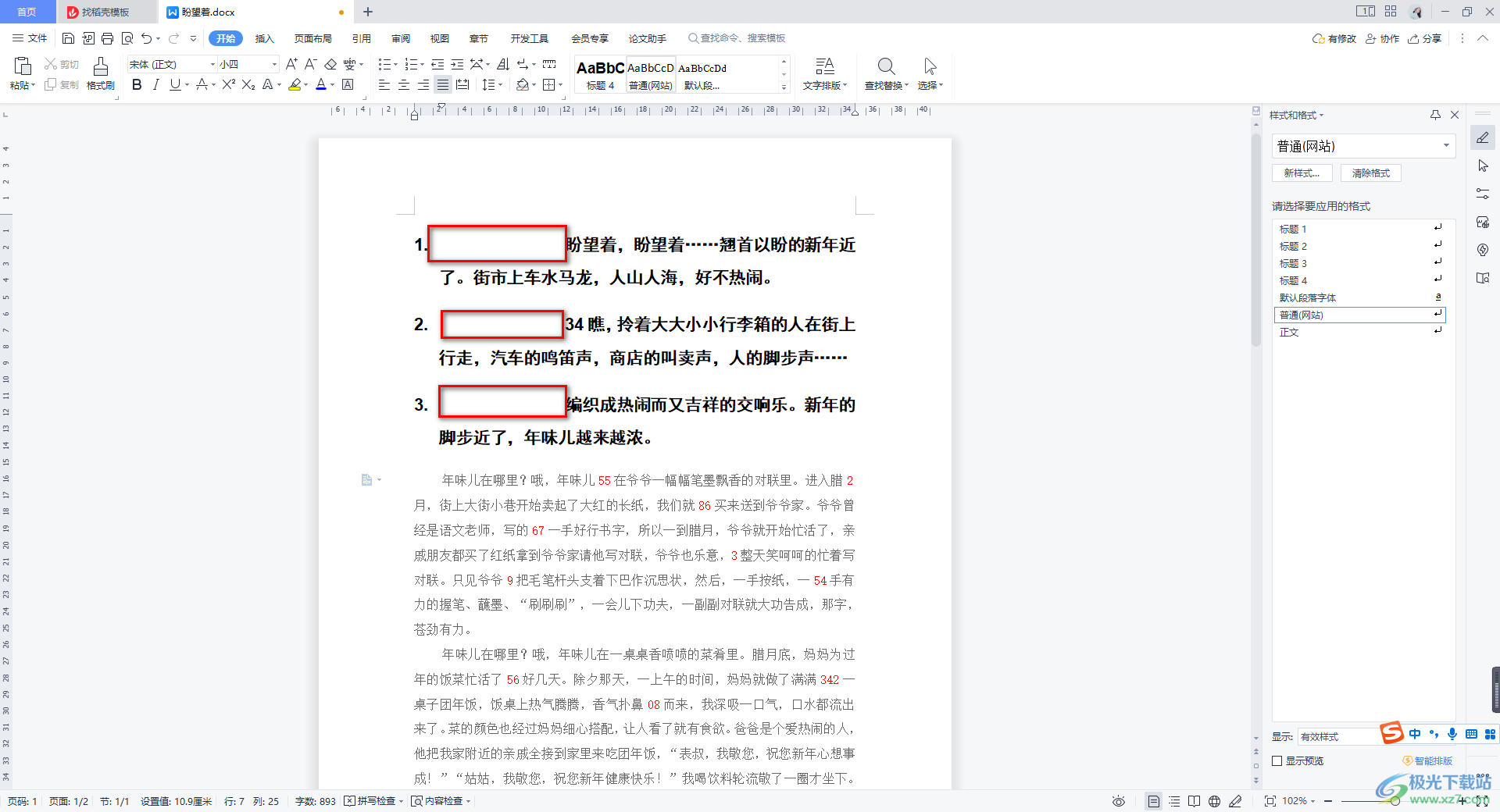Toggle reading mode view in status bar
The width and height of the screenshot is (1500, 812).
(x=1194, y=801)
